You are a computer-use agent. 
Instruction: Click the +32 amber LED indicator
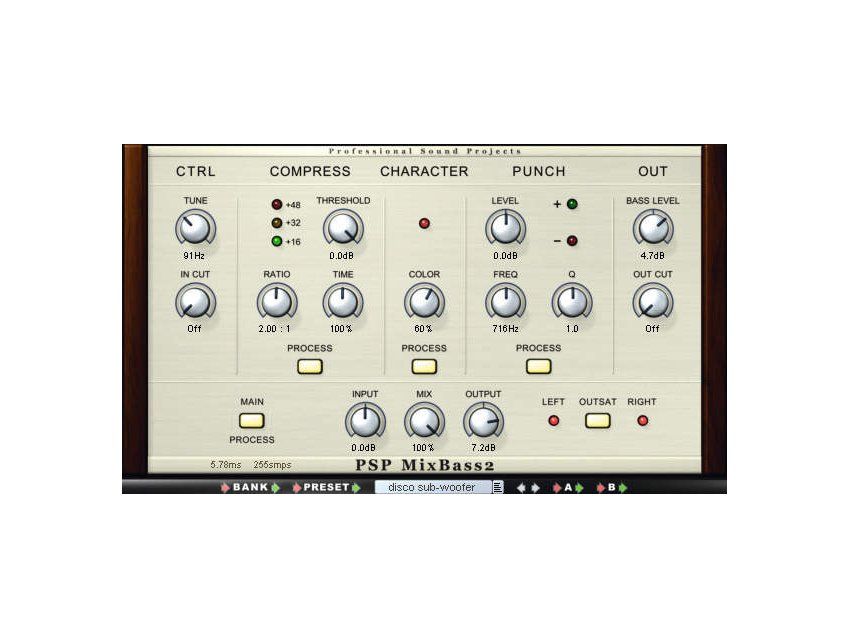277,223
